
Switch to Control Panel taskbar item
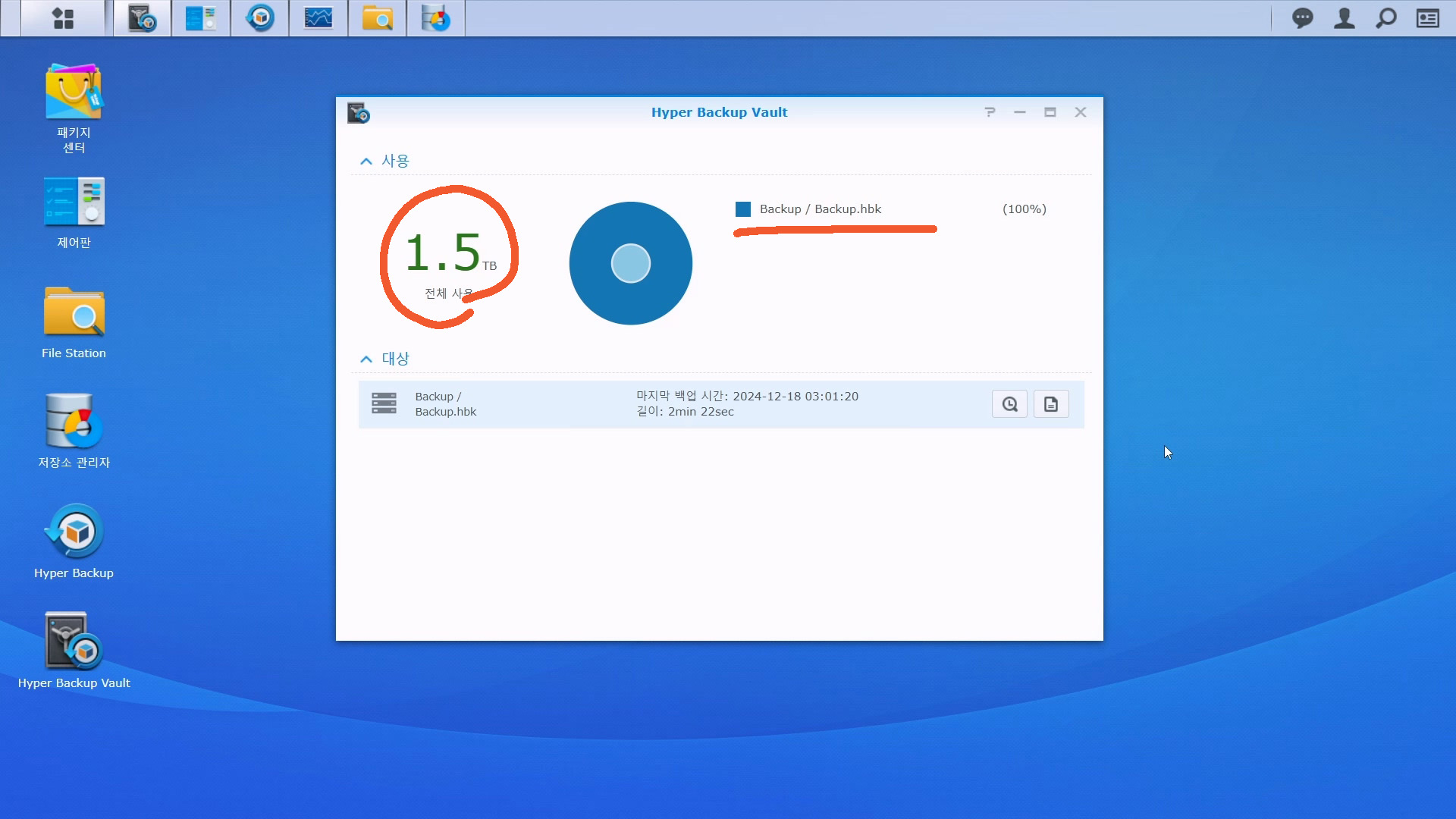tap(201, 18)
